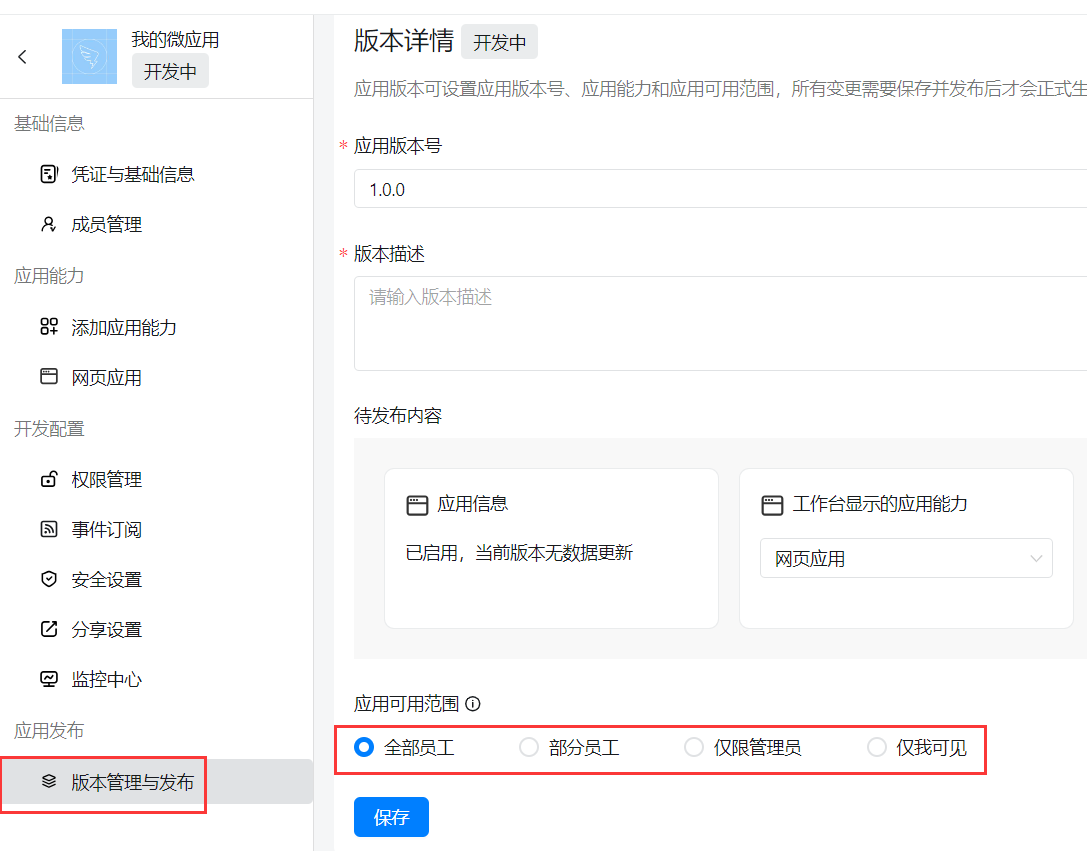This screenshot has height=851, width=1087.
Task: Select the 部分员工 radio option
Action: tap(529, 747)
